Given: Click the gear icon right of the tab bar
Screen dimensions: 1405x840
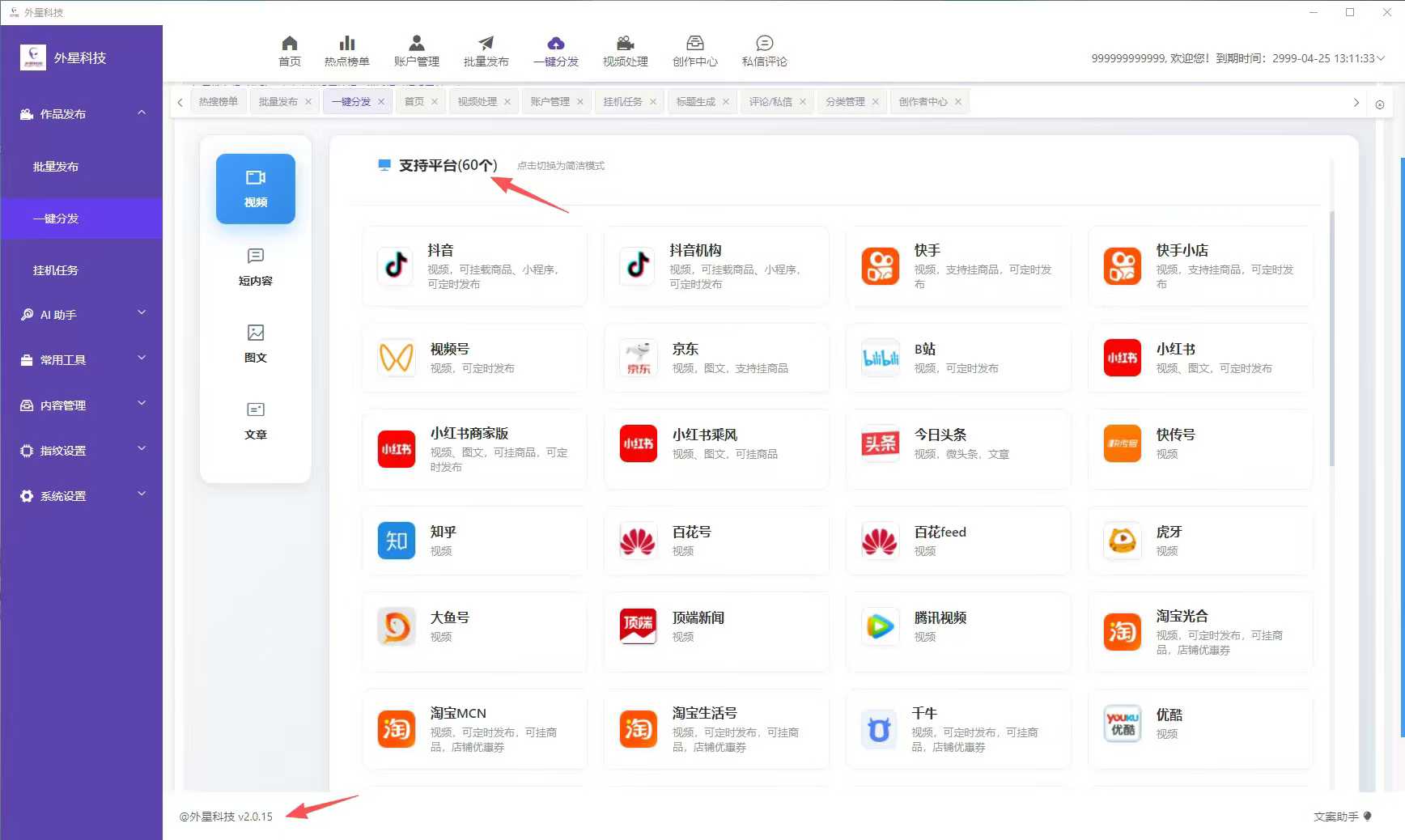Looking at the screenshot, I should click(1380, 104).
